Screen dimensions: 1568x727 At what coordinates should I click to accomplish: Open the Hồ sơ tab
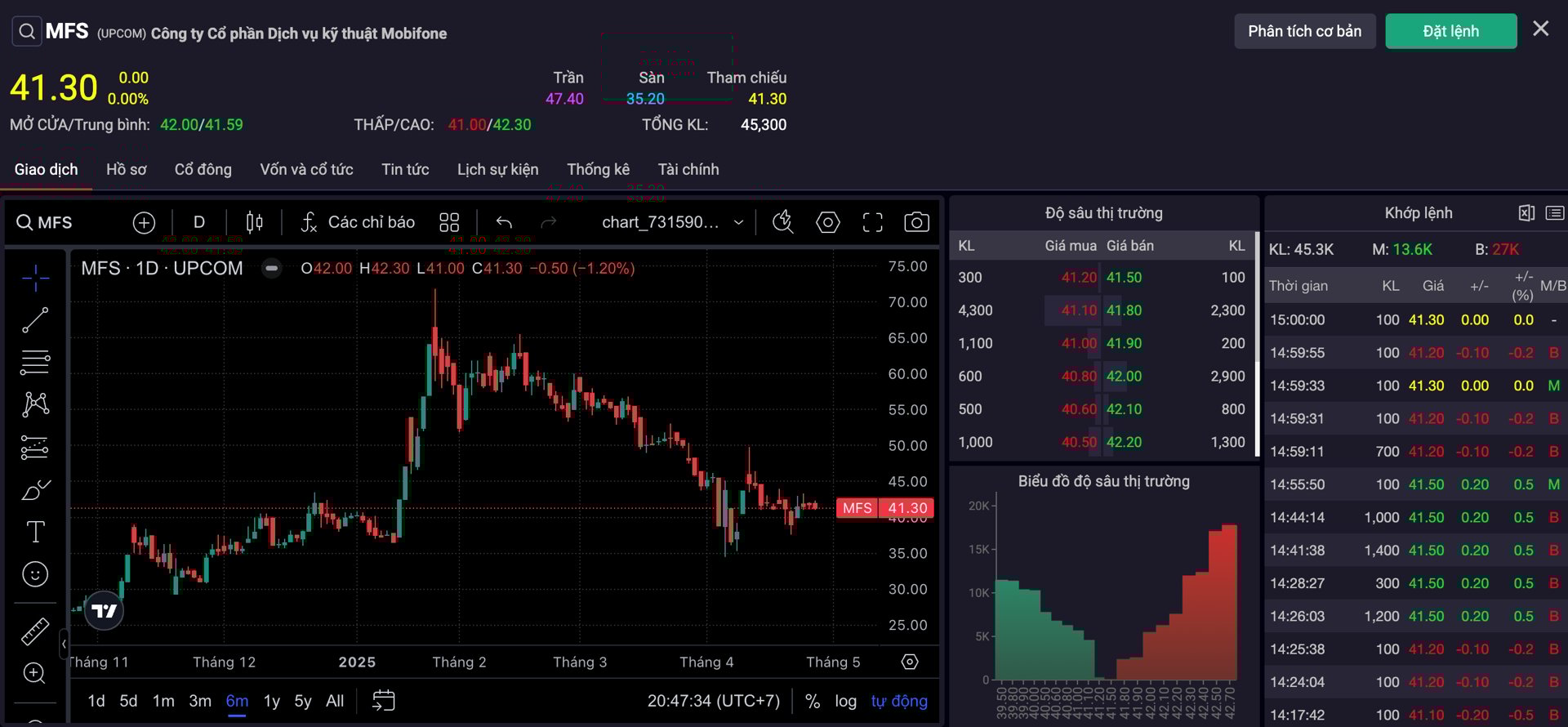(126, 169)
